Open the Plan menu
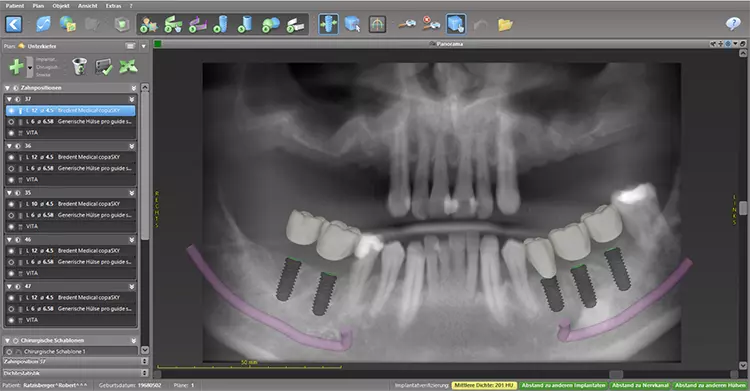This screenshot has width=750, height=391. pos(38,6)
